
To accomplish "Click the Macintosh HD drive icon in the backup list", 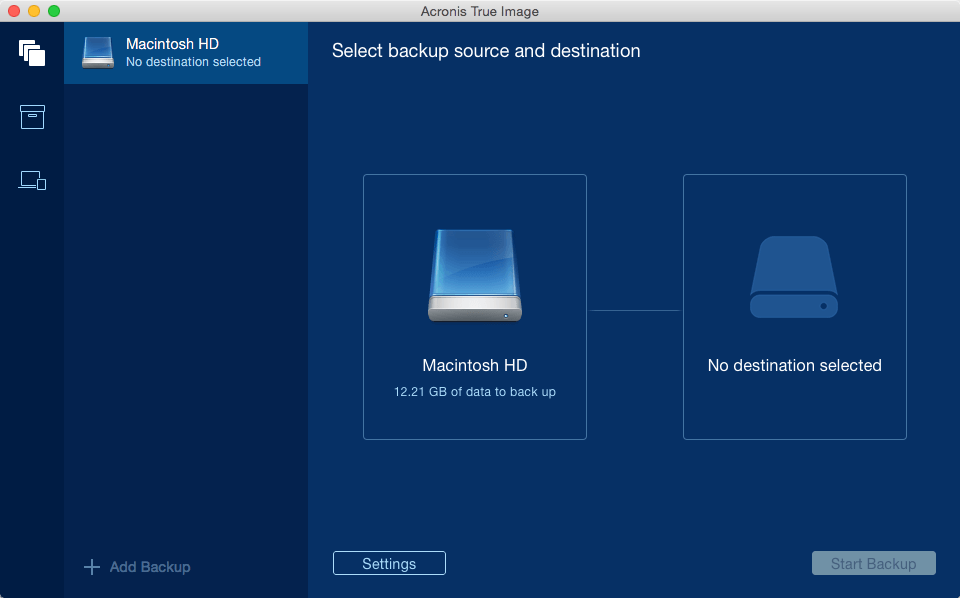I will (98, 53).
